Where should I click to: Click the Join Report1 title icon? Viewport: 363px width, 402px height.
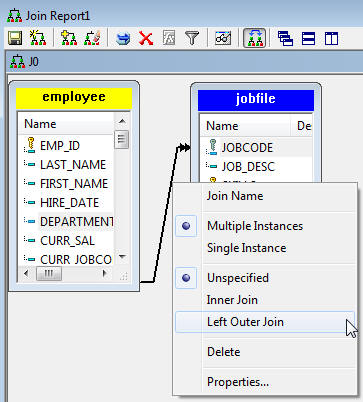click(x=14, y=16)
